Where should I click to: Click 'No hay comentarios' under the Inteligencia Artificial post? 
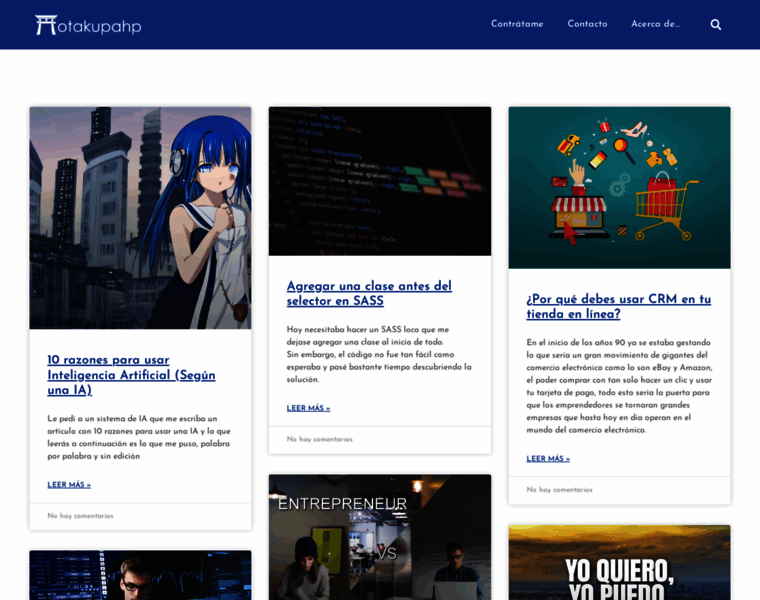(80, 516)
